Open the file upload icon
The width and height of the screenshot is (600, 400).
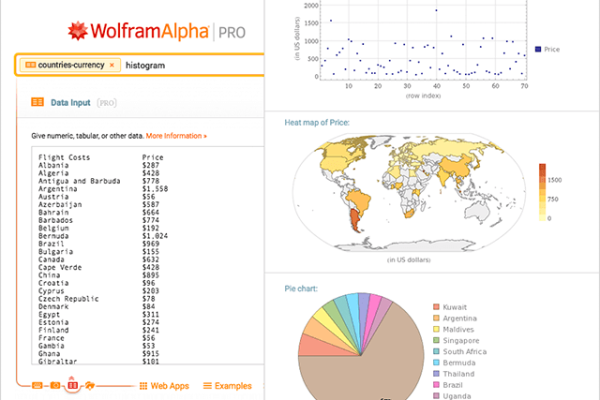coord(90,385)
